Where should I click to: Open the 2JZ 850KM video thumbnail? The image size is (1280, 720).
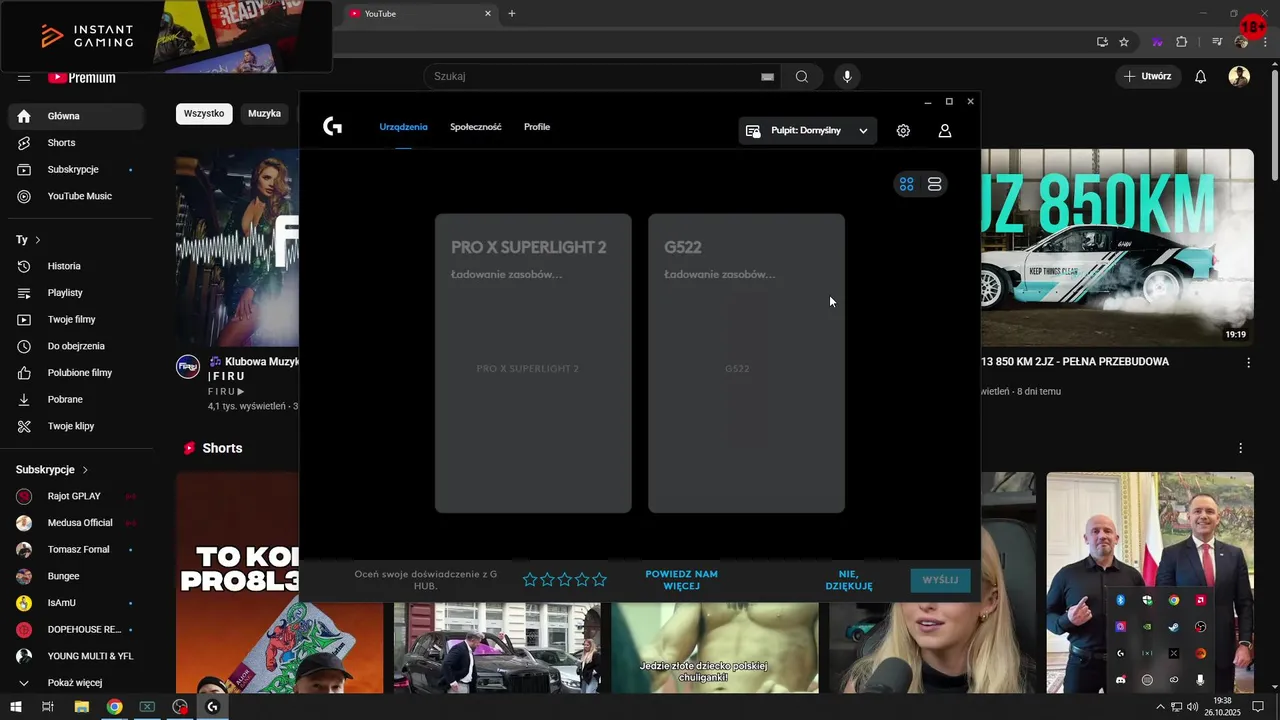tap(1117, 247)
